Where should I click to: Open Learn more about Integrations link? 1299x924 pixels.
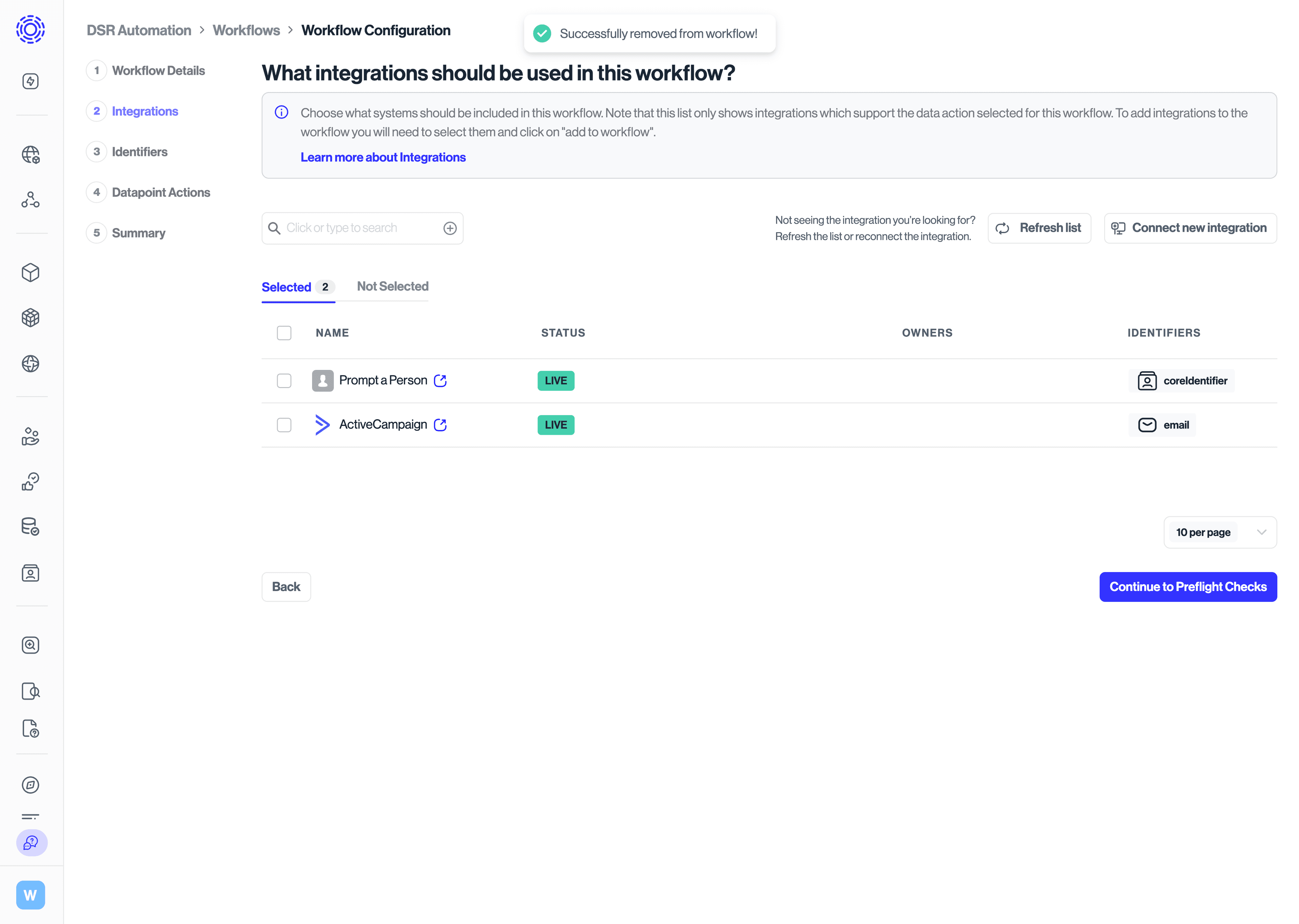(x=383, y=157)
